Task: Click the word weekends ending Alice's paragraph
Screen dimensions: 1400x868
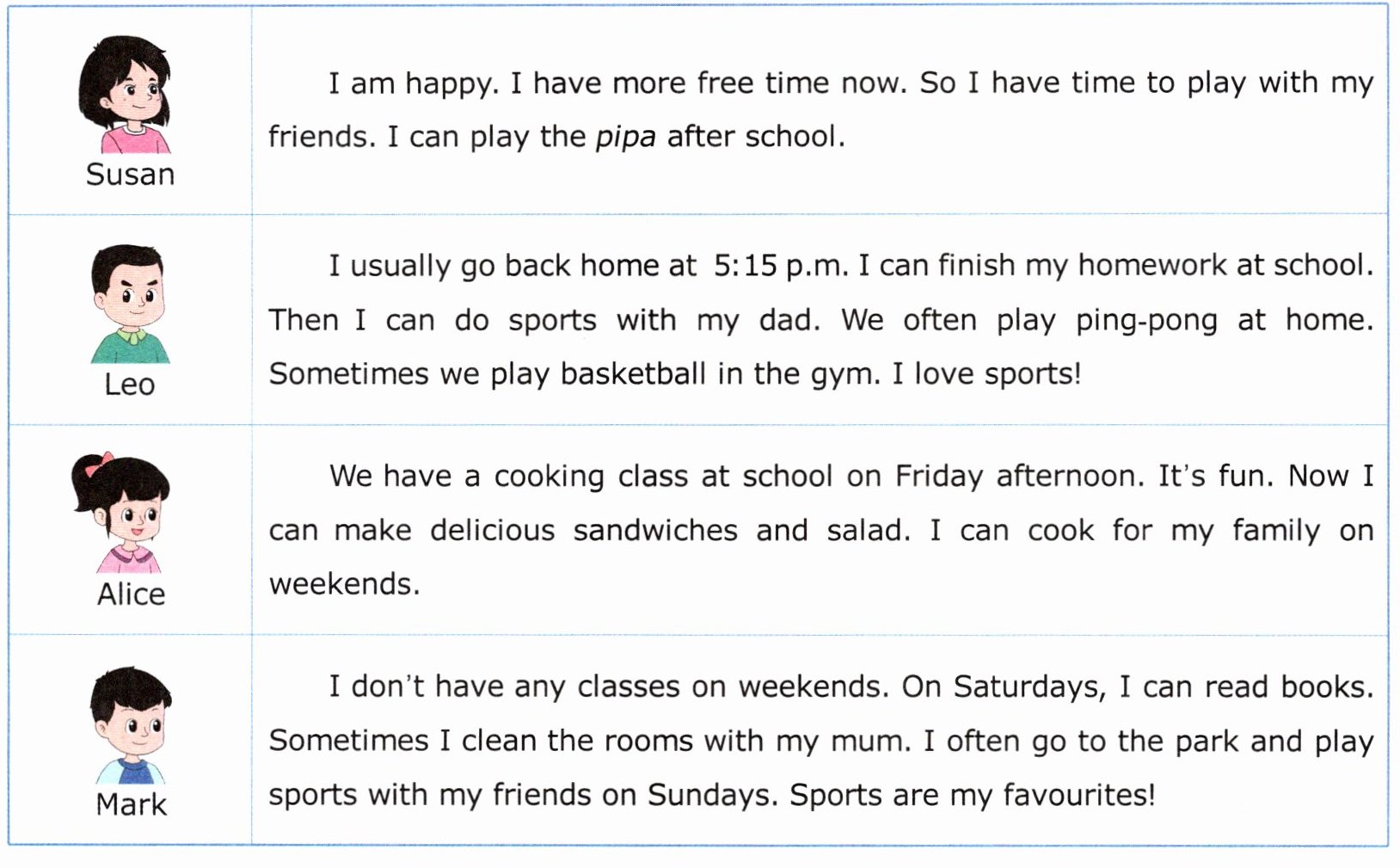Action: (344, 584)
